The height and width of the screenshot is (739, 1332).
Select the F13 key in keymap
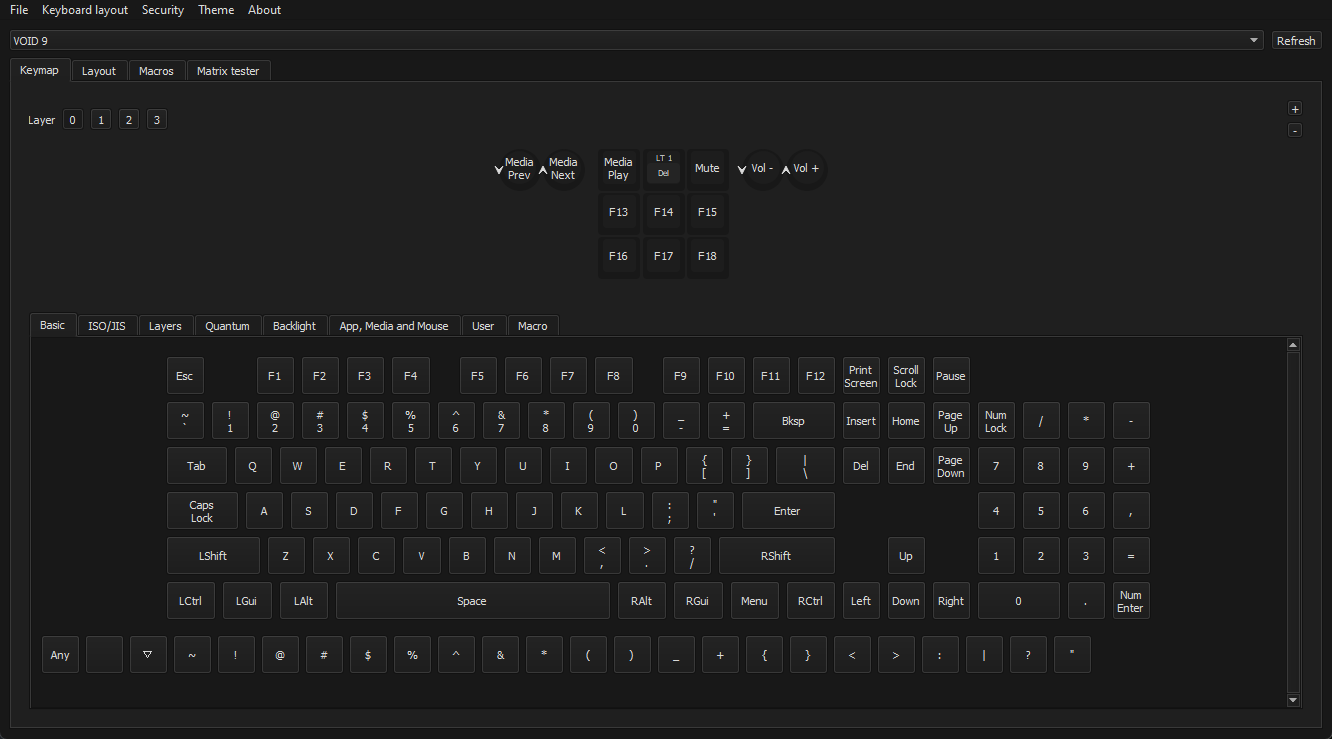(618, 213)
